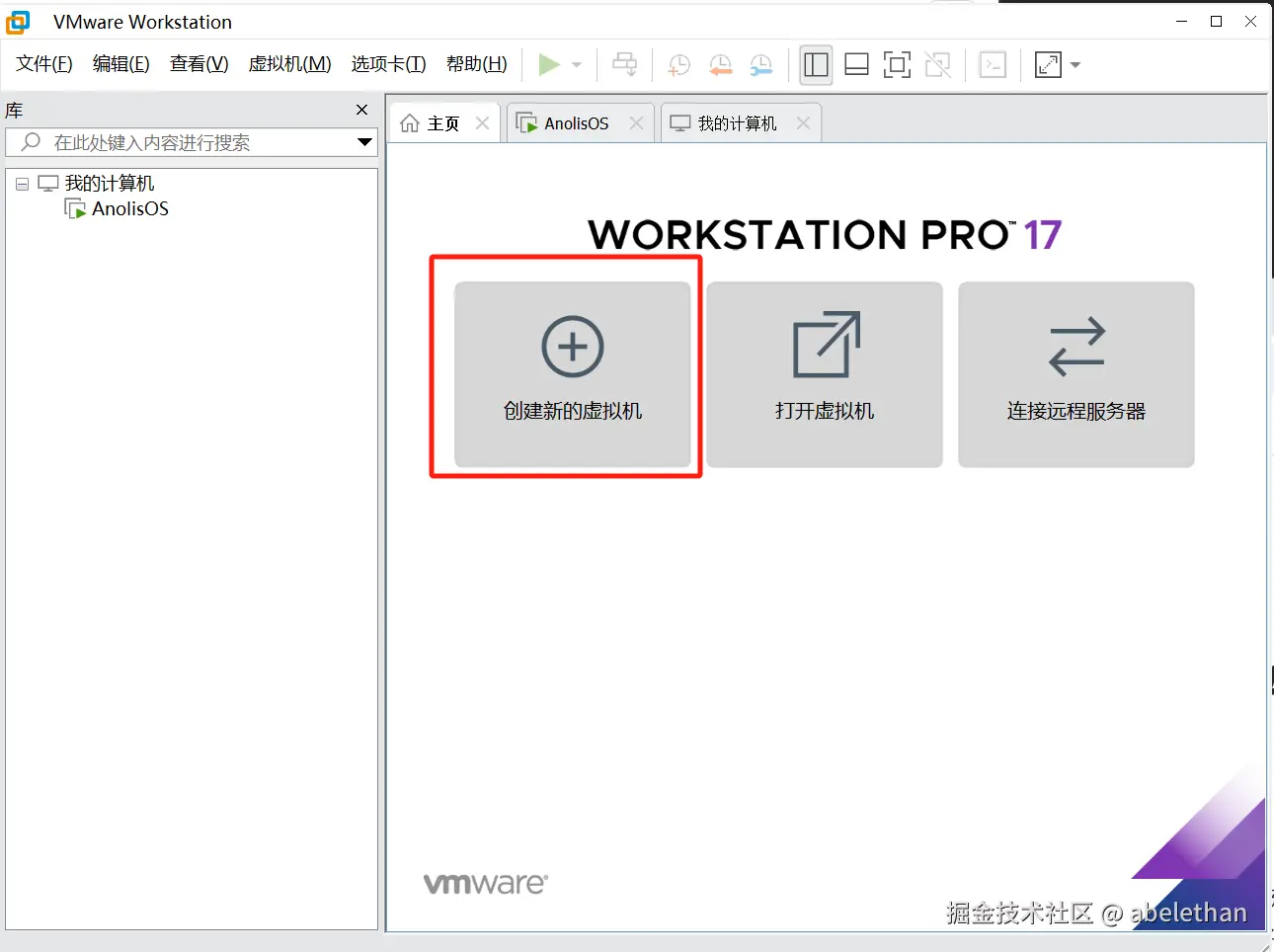The image size is (1274, 952).
Task: Open the snapshot manager icon
Action: (760, 65)
